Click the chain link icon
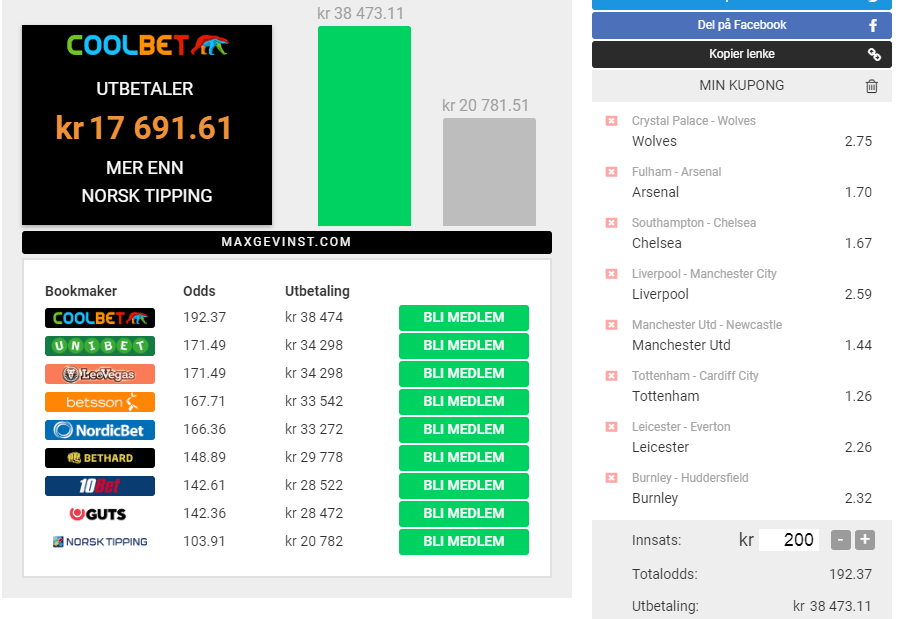 pyautogui.click(x=874, y=54)
